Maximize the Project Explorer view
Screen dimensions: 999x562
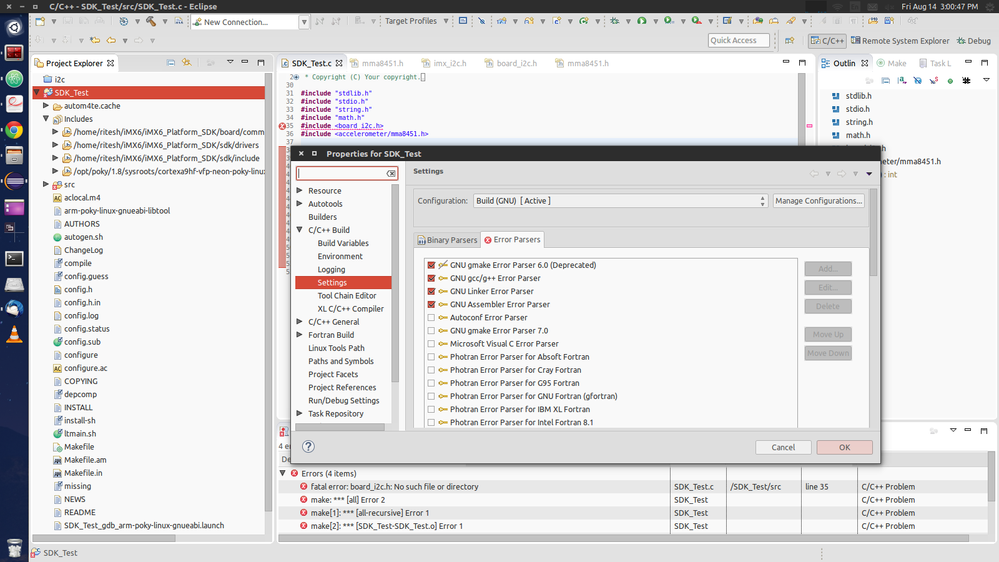(261, 62)
